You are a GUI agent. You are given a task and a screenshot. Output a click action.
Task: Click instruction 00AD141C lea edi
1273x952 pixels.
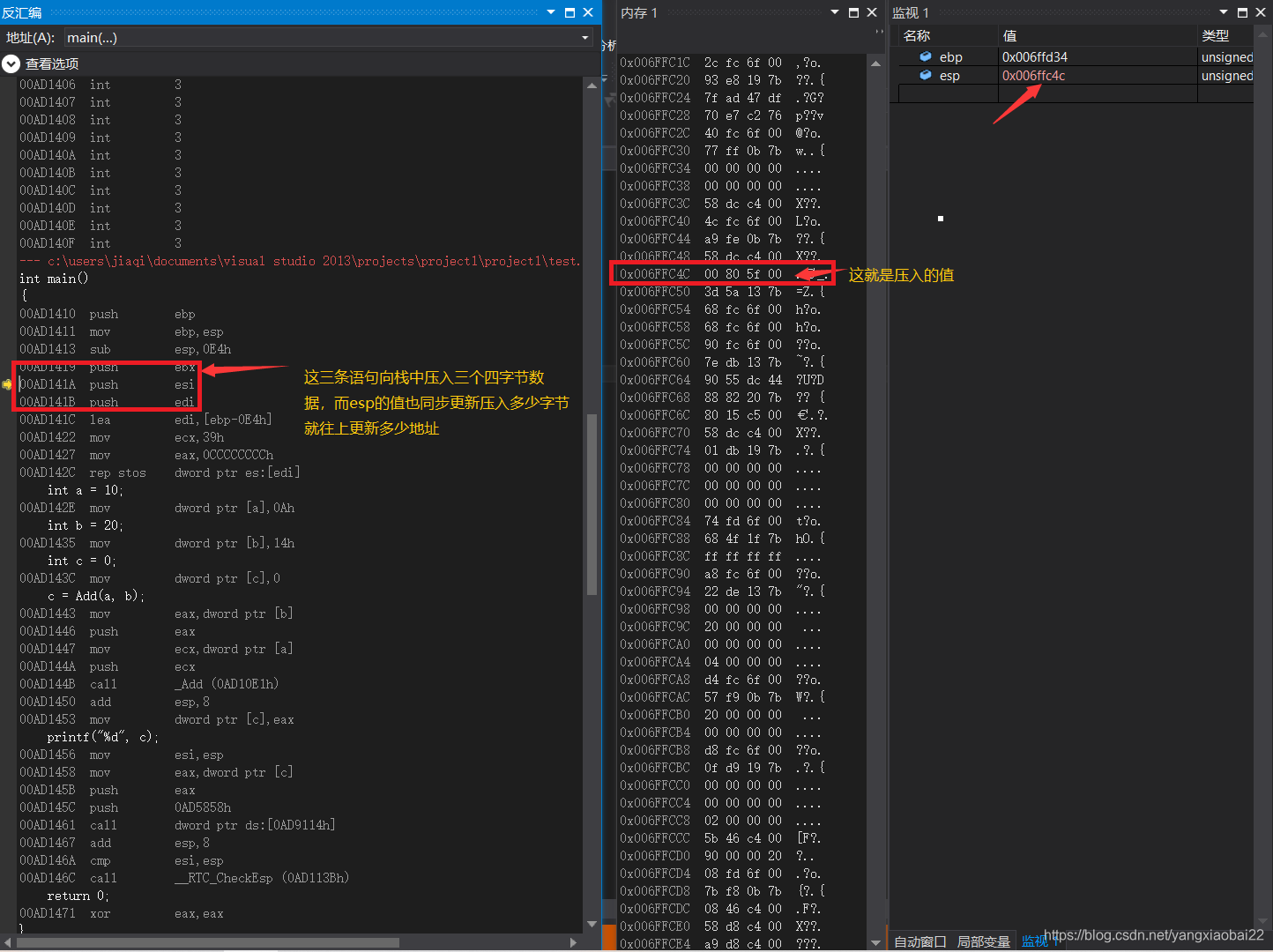click(145, 420)
